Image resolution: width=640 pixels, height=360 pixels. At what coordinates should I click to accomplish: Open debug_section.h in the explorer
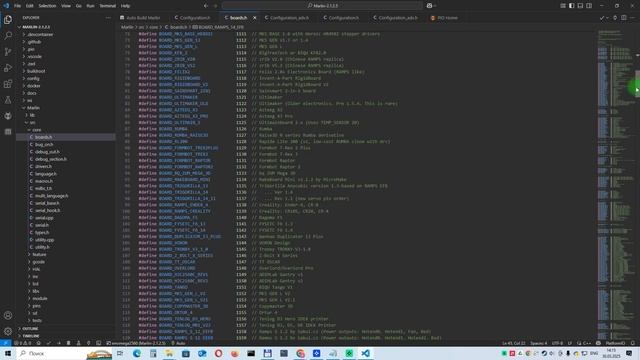click(x=51, y=159)
